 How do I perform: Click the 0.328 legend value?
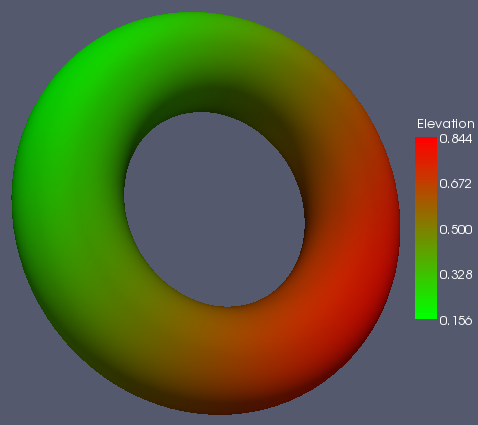point(456,275)
